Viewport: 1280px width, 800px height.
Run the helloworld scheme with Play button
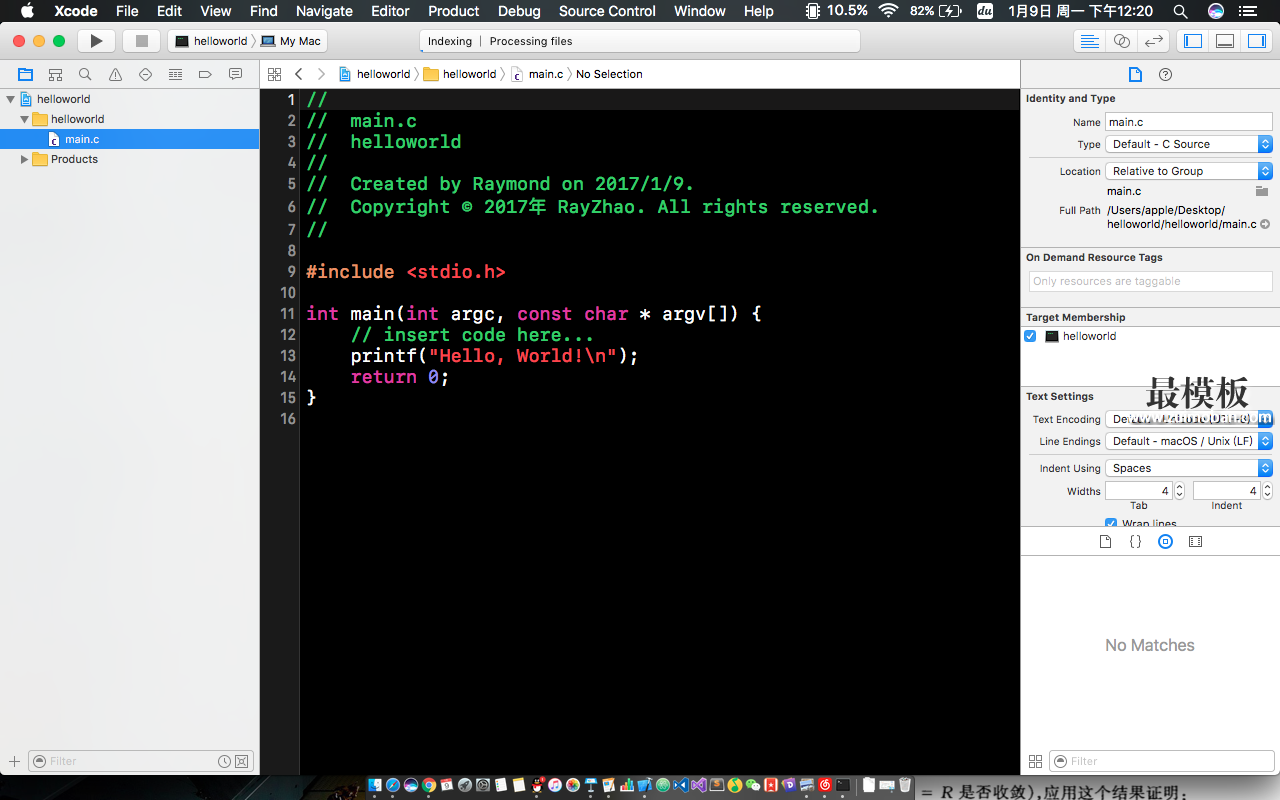(x=96, y=41)
